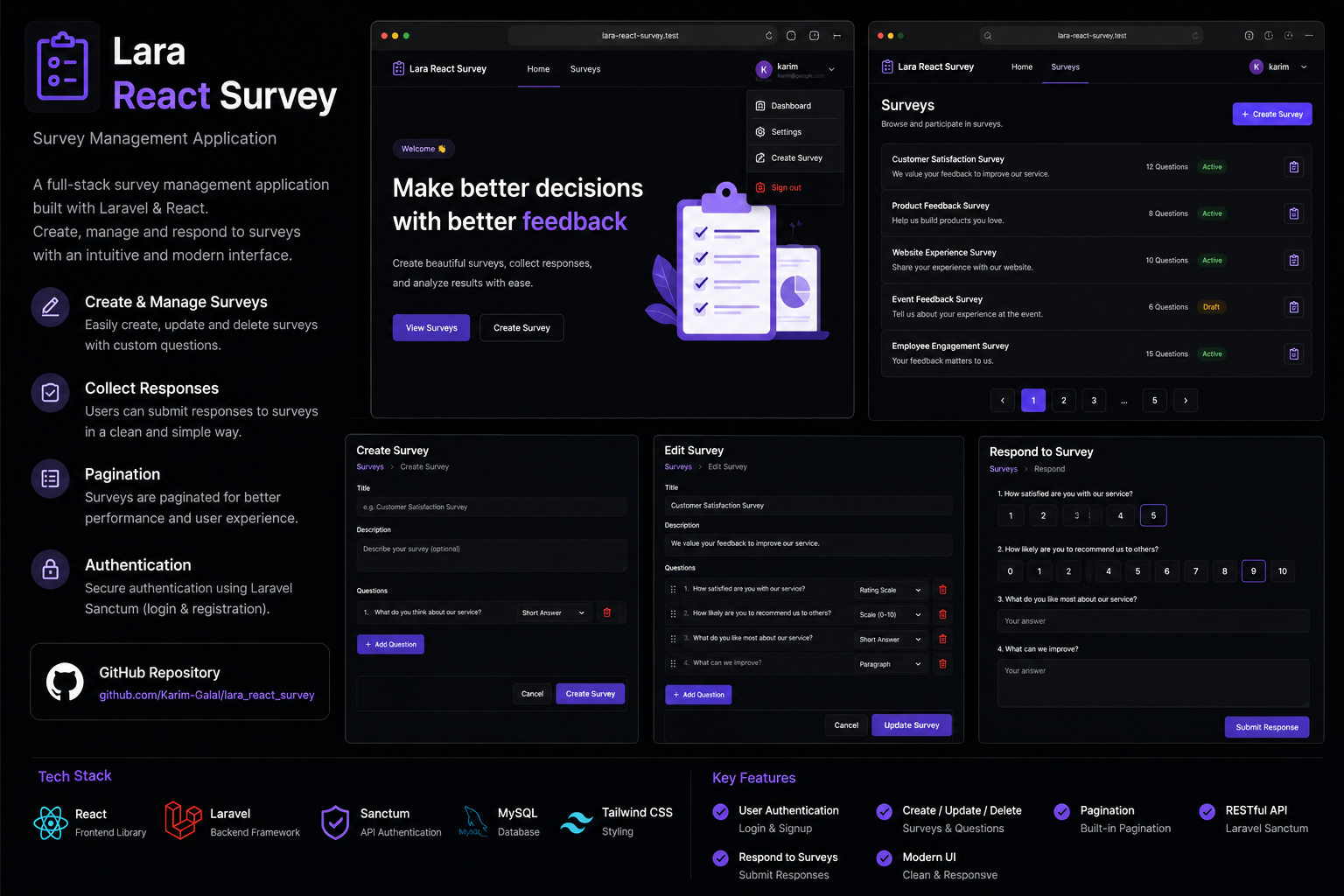
Task: Click the lock icon next to Authentication
Action: pyautogui.click(x=51, y=569)
